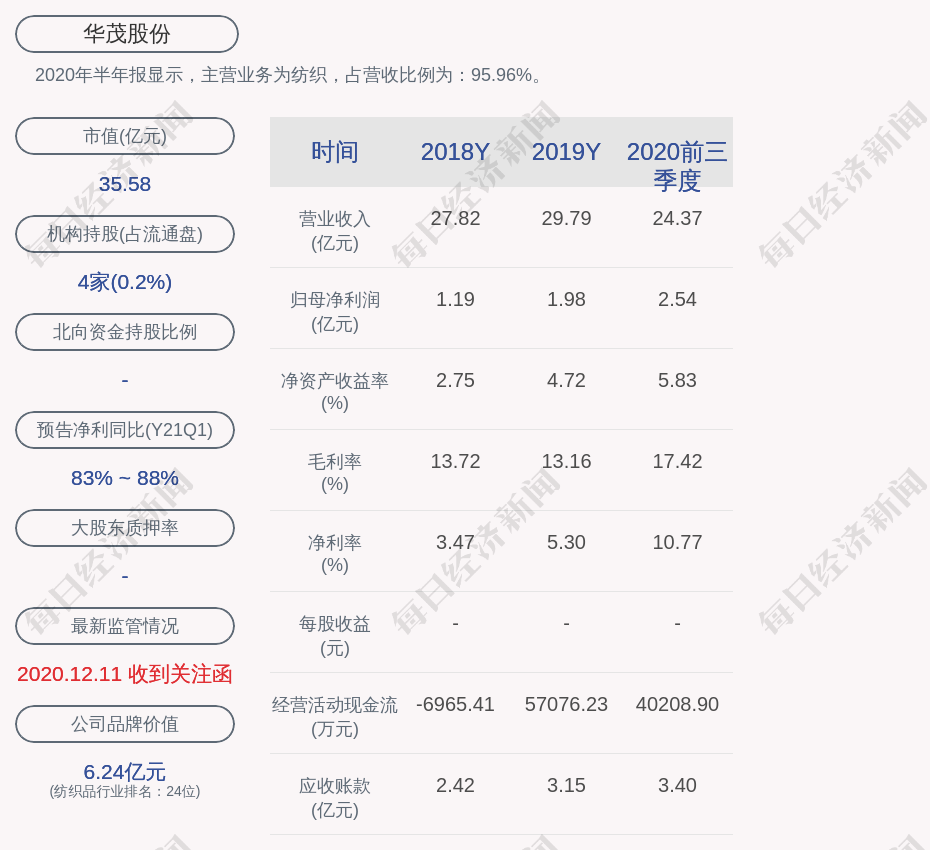Image resolution: width=930 pixels, height=850 pixels.
Task: Click the 时间 table header
Action: pyautogui.click(x=335, y=152)
